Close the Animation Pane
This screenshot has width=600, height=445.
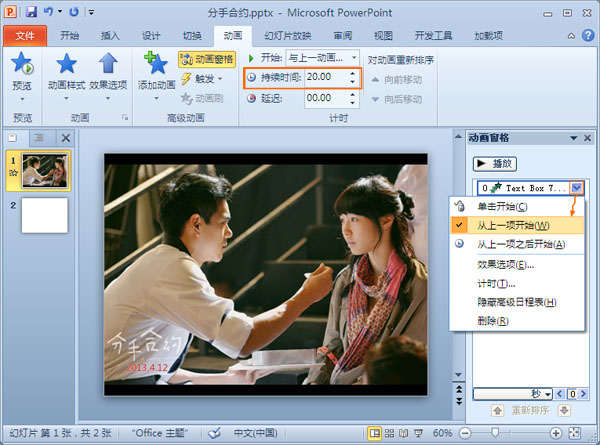point(587,138)
